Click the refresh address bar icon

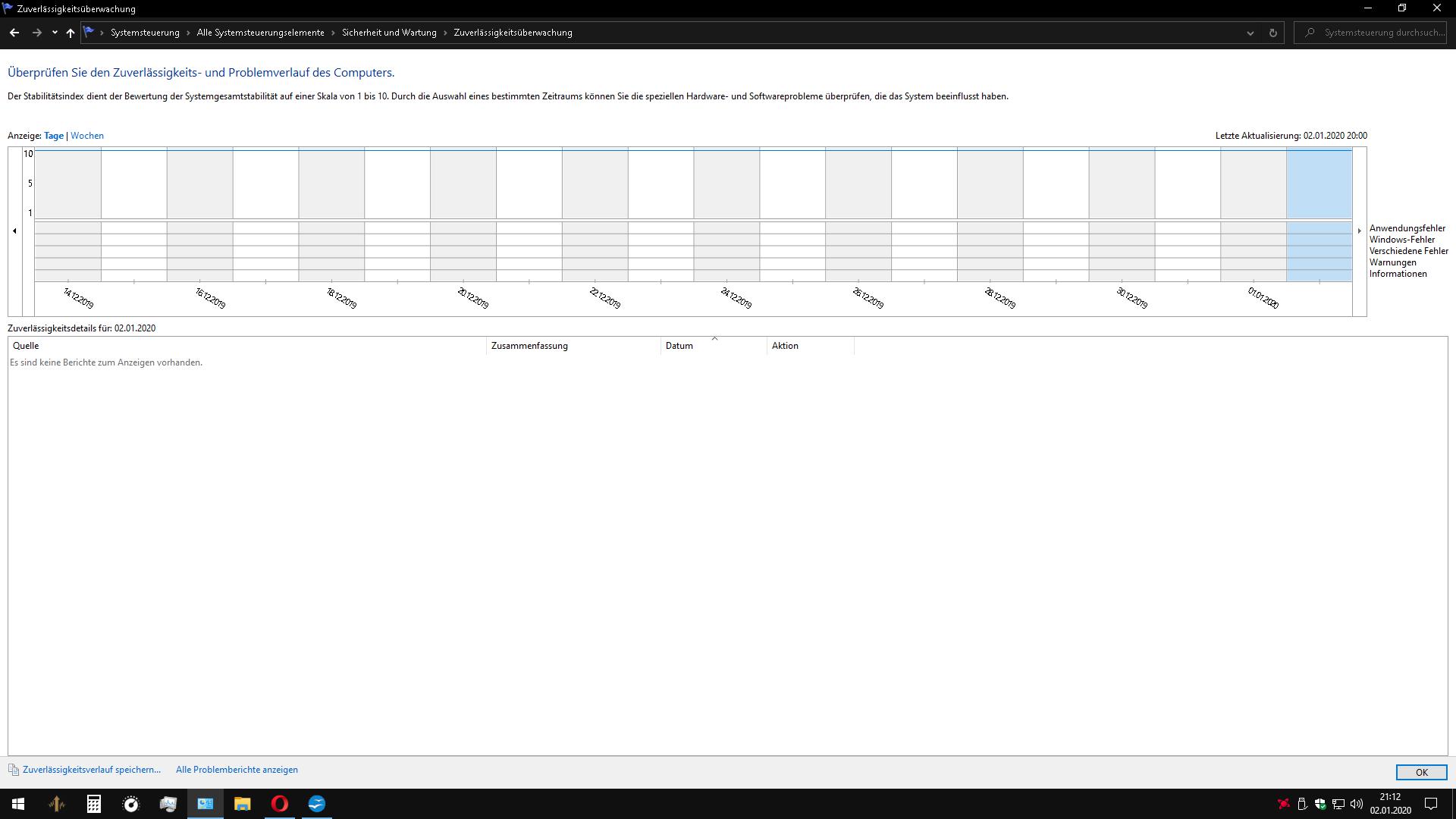pos(1272,33)
